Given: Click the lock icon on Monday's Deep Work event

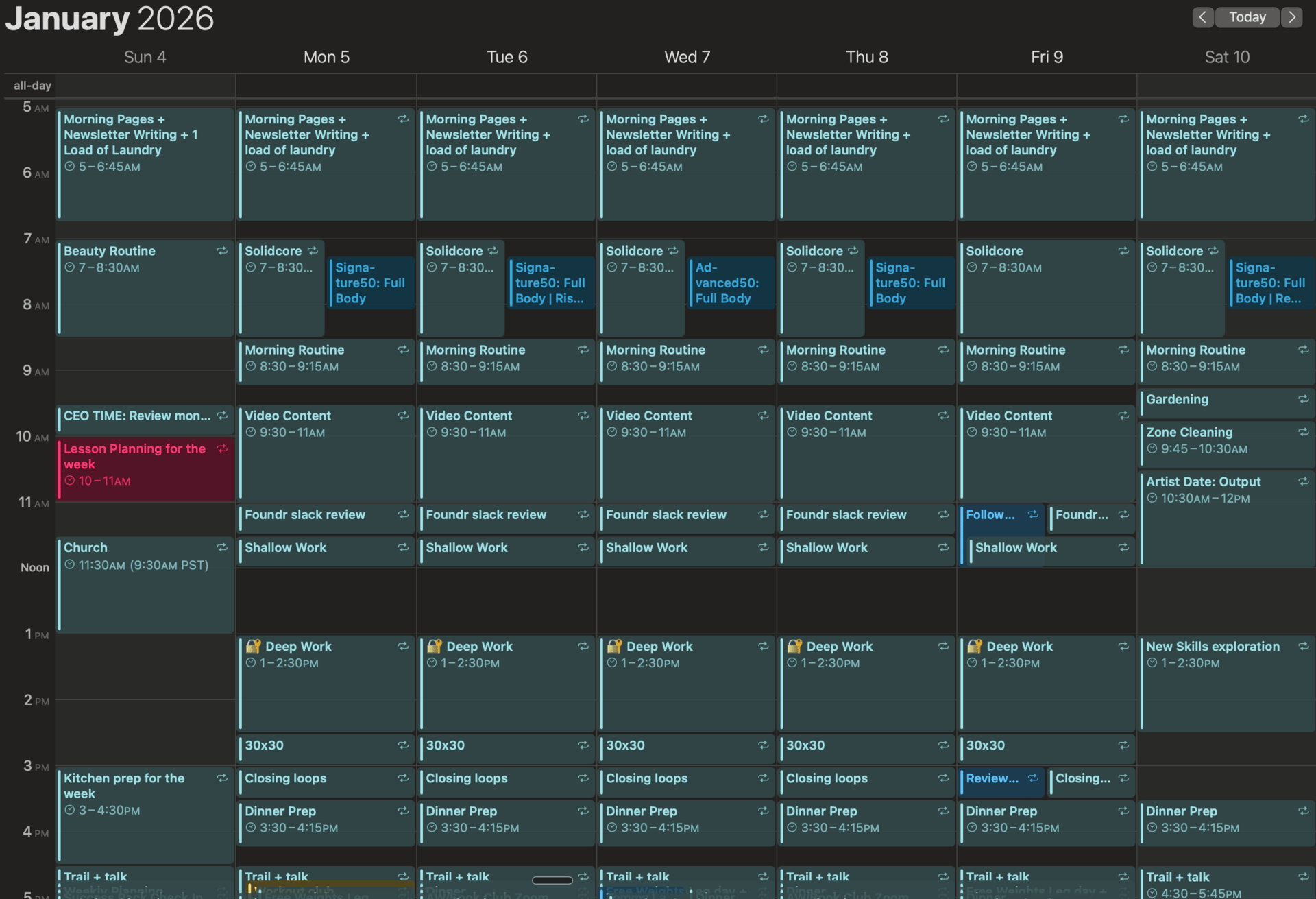Looking at the screenshot, I should tap(254, 646).
